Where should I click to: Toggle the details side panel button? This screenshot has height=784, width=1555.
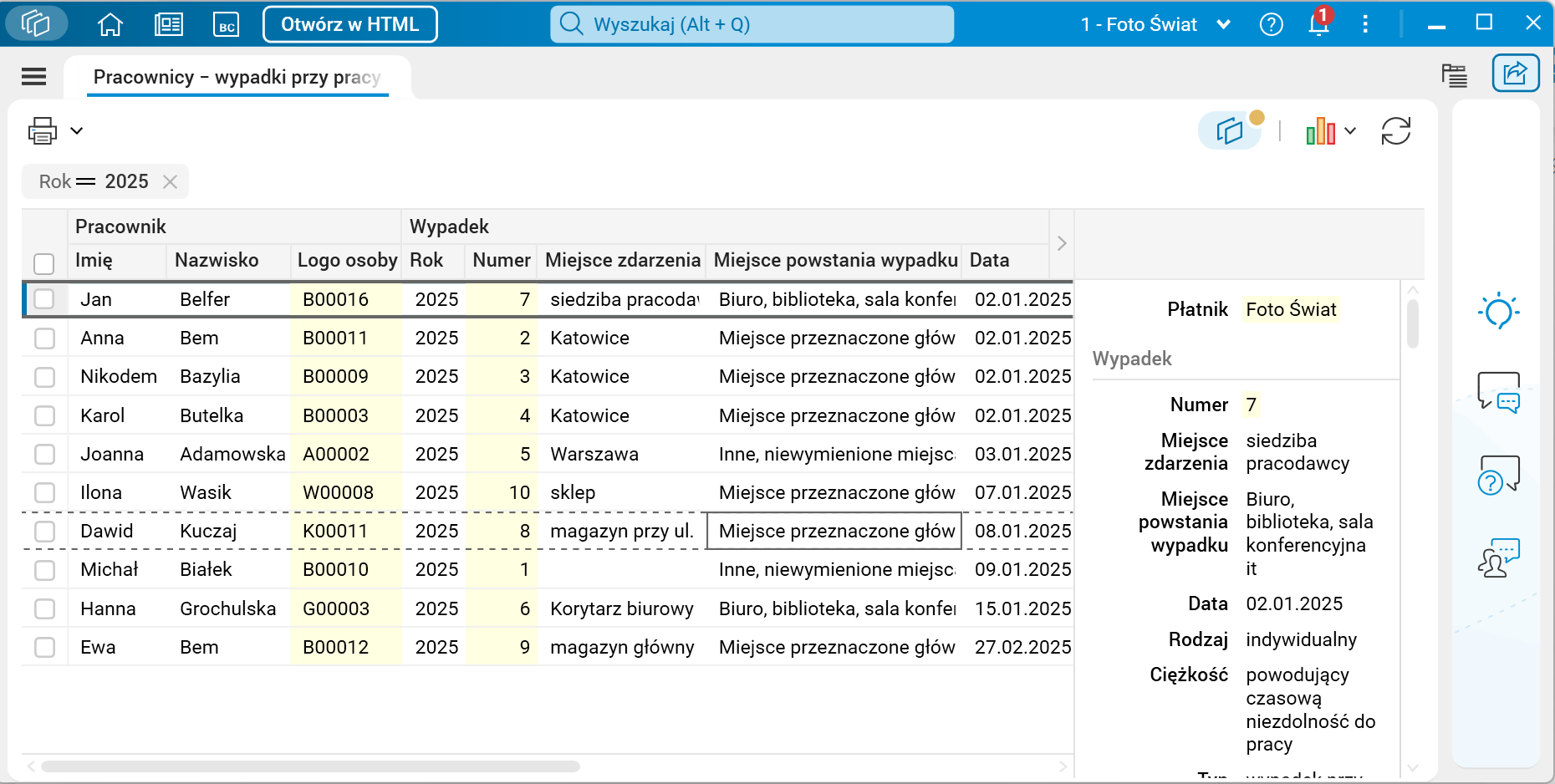[1230, 130]
